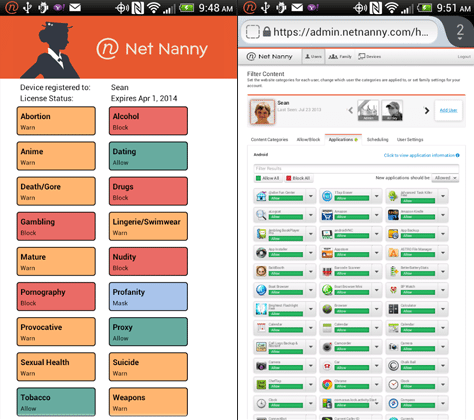The width and height of the screenshot is (474, 420).
Task: Expand dropdown arrow for Calculator app
Action: point(443,309)
